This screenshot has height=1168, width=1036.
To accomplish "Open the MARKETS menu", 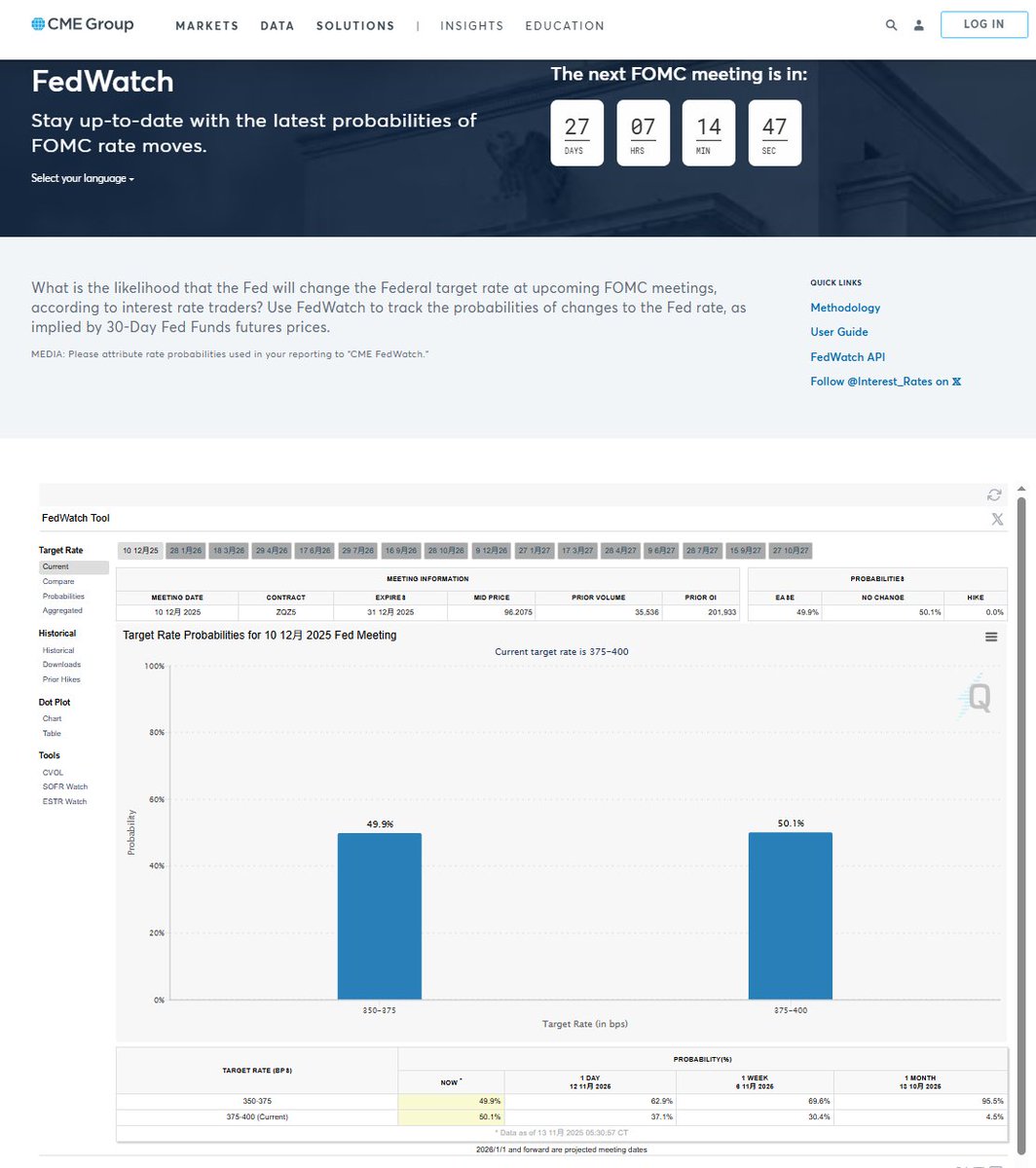I will pos(206,26).
